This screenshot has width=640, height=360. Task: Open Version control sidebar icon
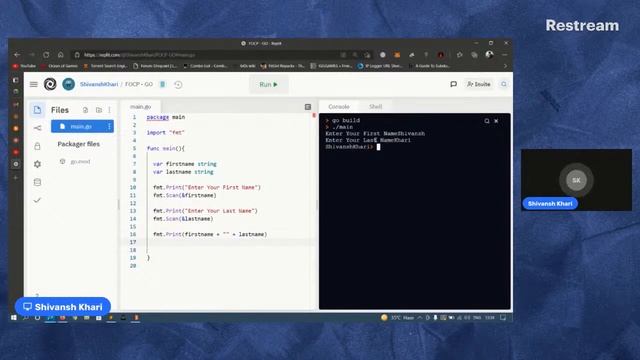pos(37,128)
